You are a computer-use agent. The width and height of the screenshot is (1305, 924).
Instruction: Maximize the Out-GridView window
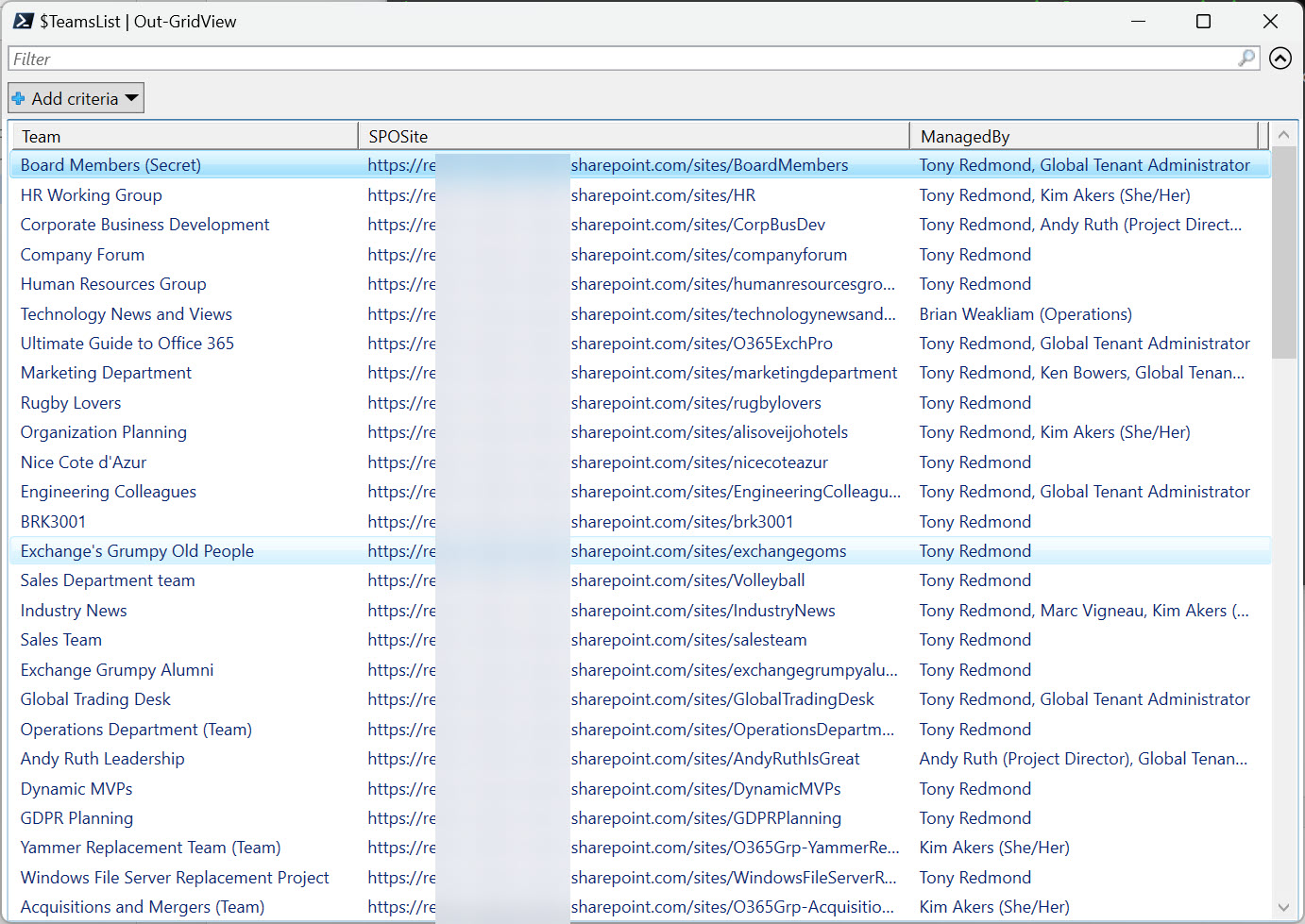pos(1203,21)
